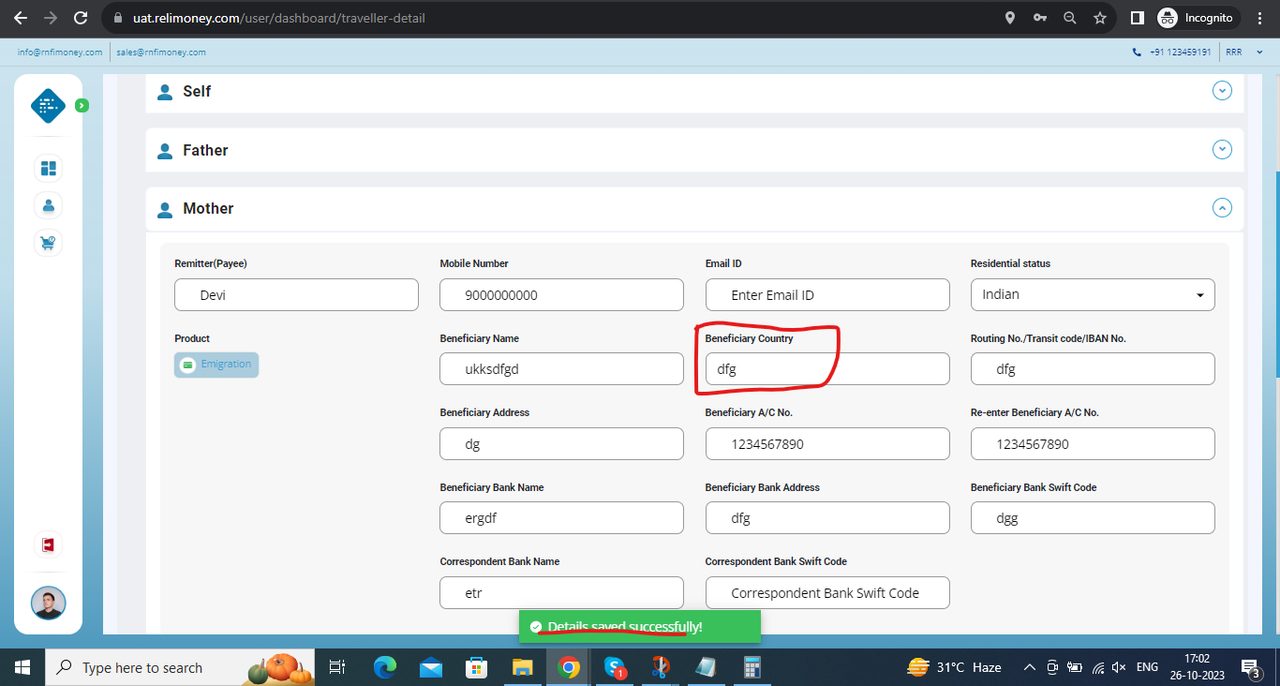Bookmark this page with star icon
Viewport: 1280px width, 686px height.
tap(1100, 18)
